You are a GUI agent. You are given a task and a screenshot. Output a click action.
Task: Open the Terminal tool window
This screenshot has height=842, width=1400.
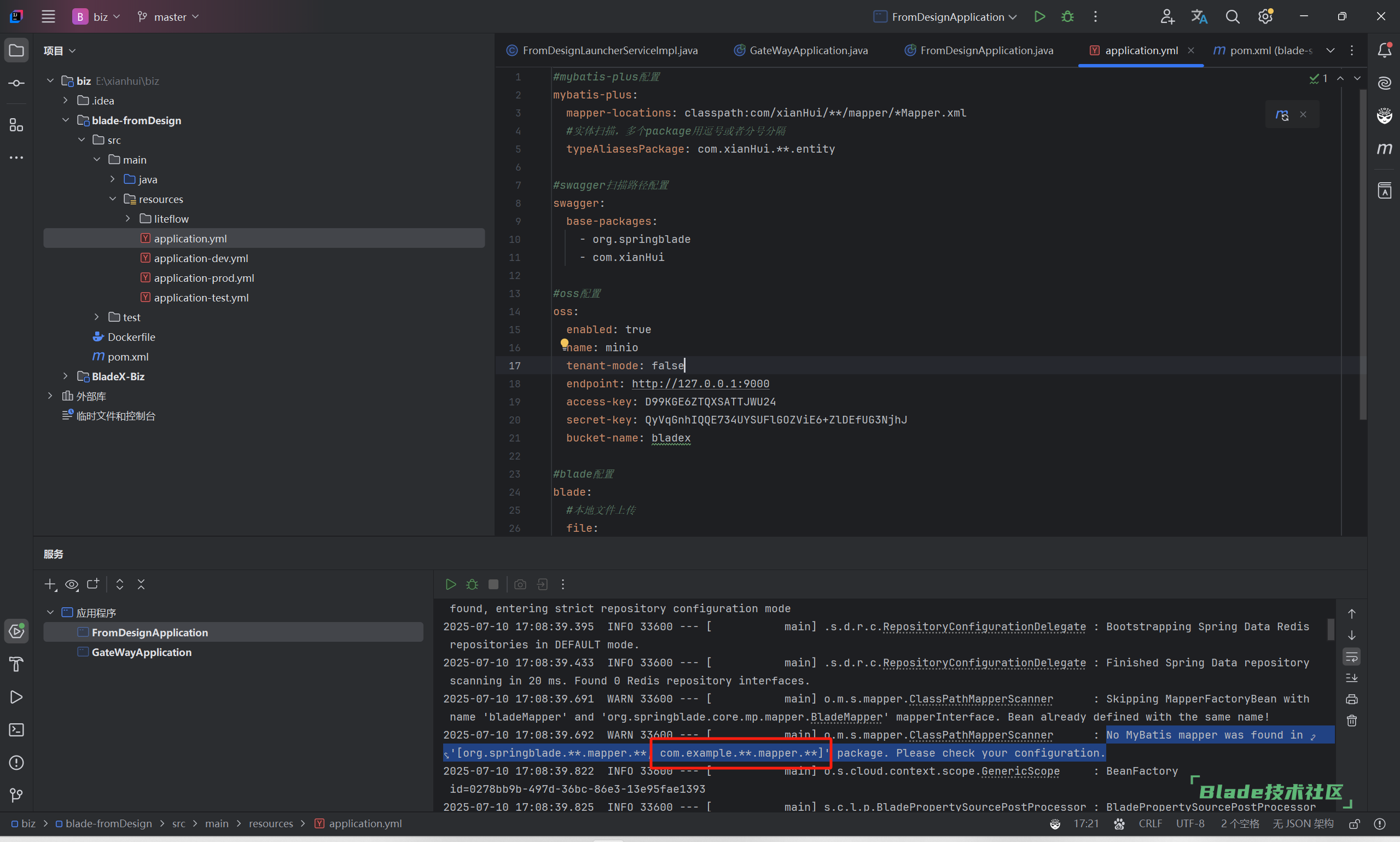tap(16, 730)
